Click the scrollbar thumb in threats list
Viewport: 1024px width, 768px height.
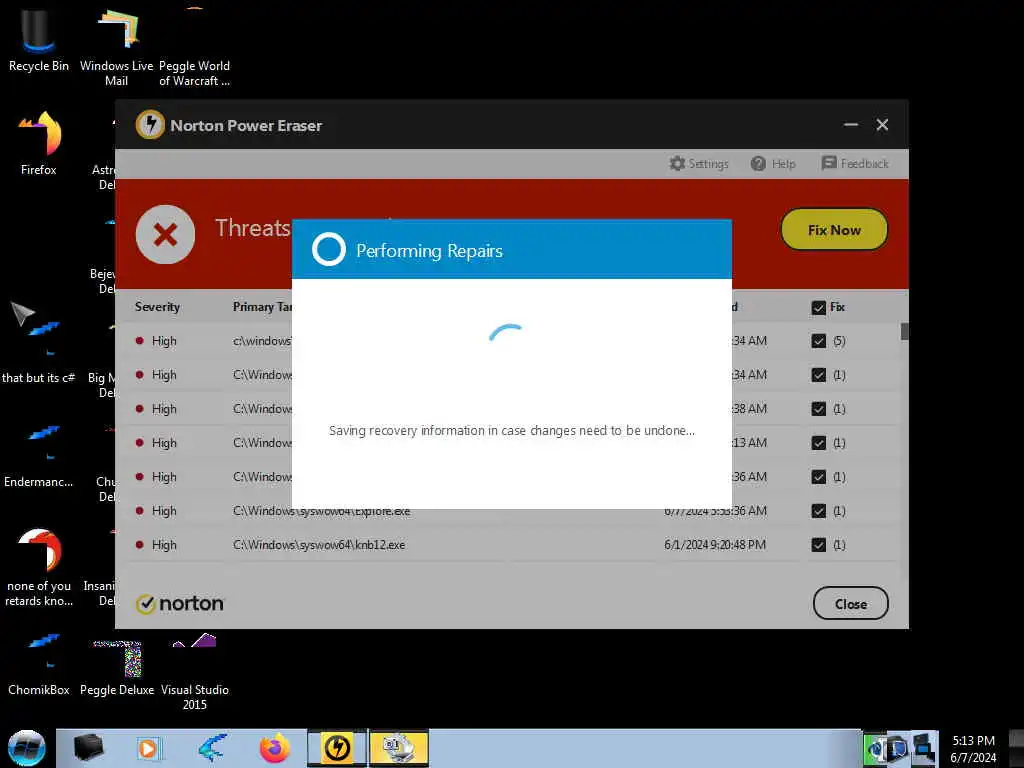click(904, 332)
